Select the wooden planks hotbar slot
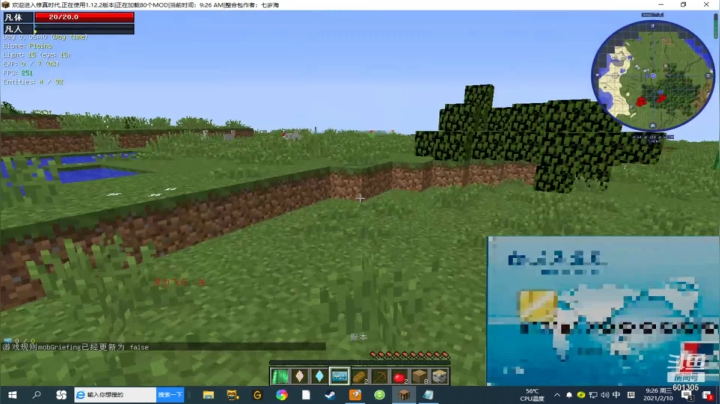Viewport: 720px width, 404px height. [419, 376]
